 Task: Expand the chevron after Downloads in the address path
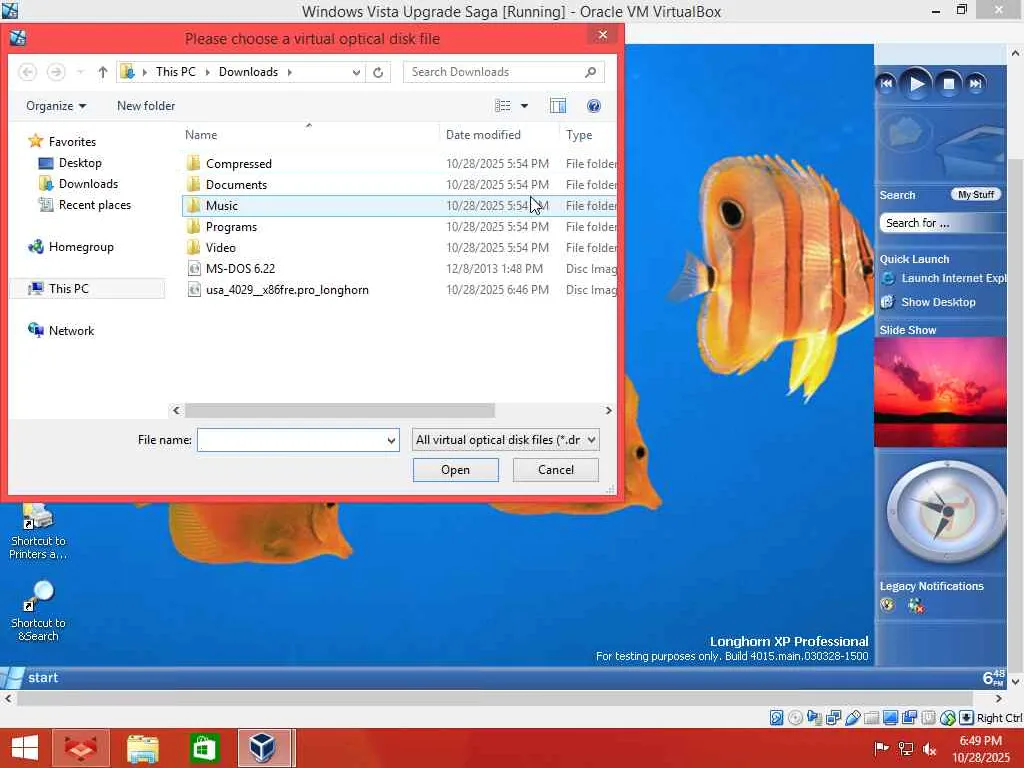(289, 72)
